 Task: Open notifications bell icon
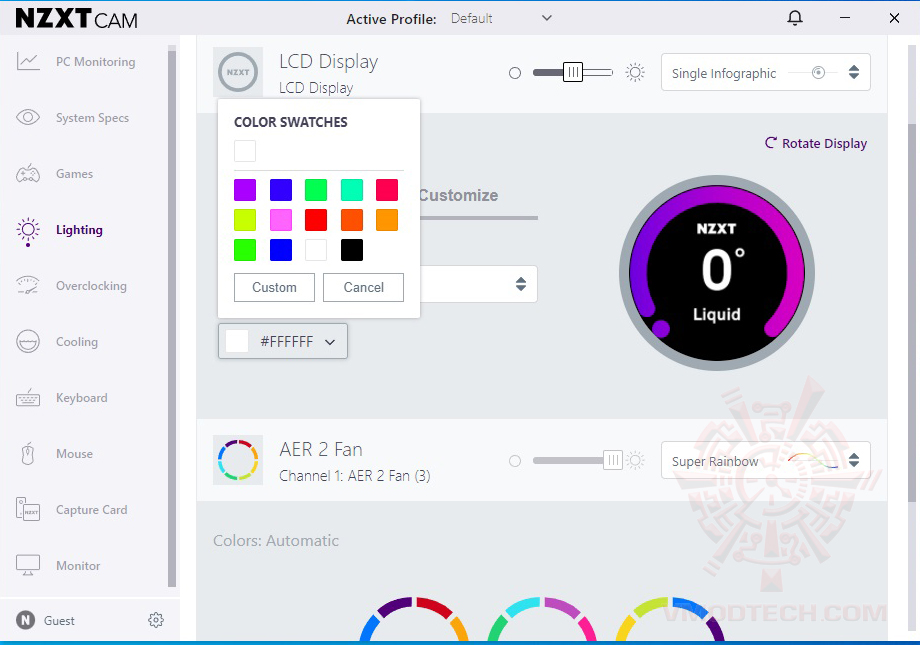[x=794, y=18]
